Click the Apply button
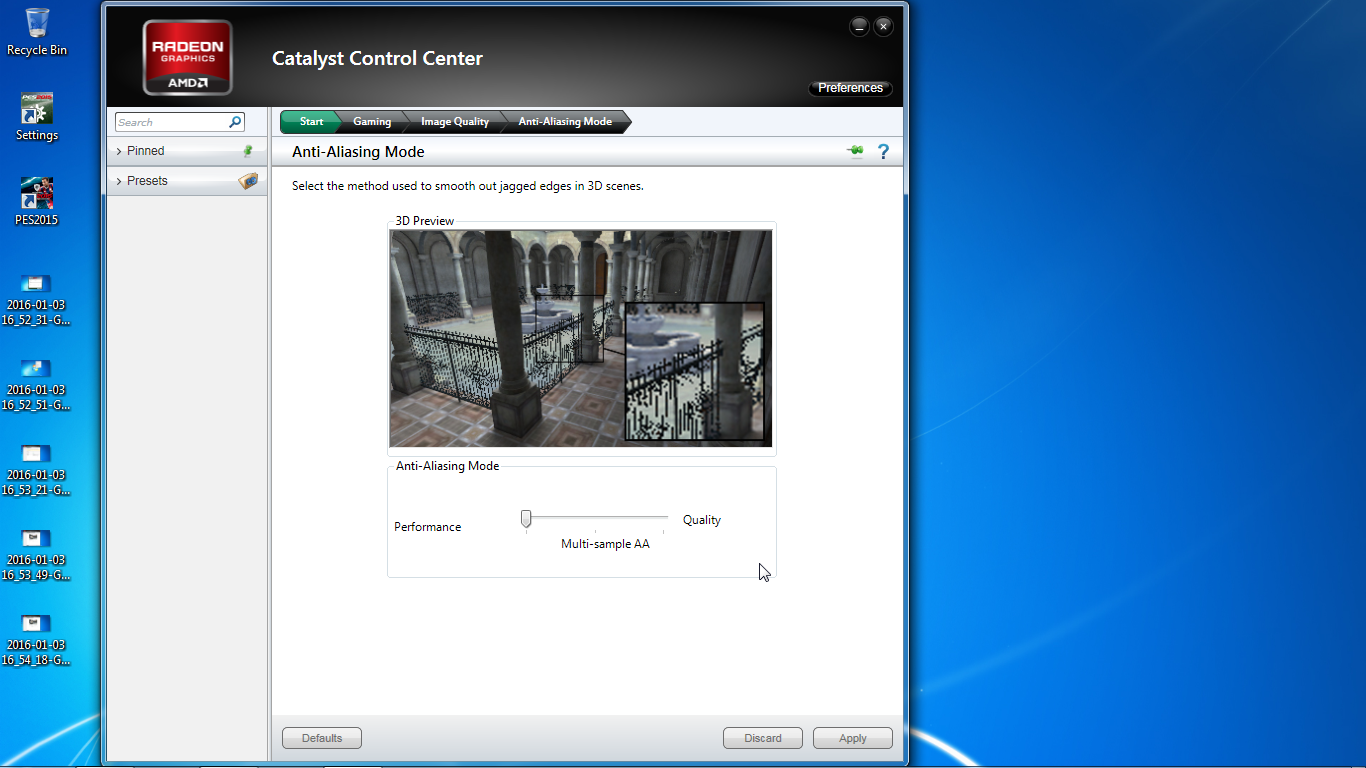Image resolution: width=1366 pixels, height=768 pixels. (853, 738)
